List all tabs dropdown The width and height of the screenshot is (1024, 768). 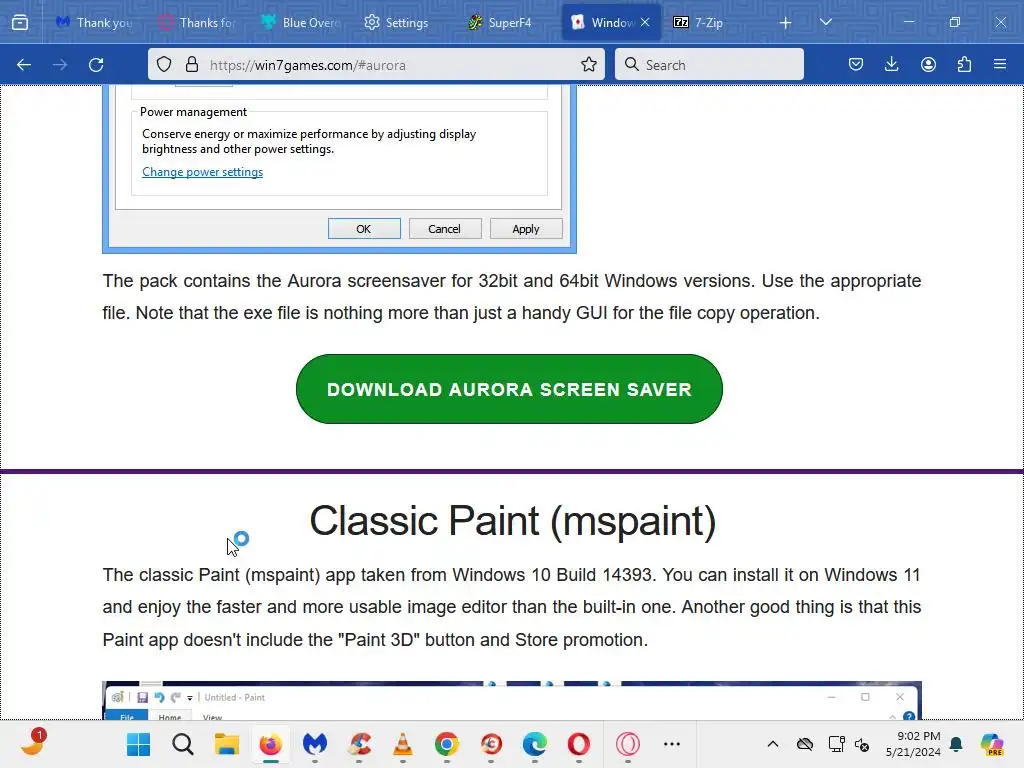point(825,23)
